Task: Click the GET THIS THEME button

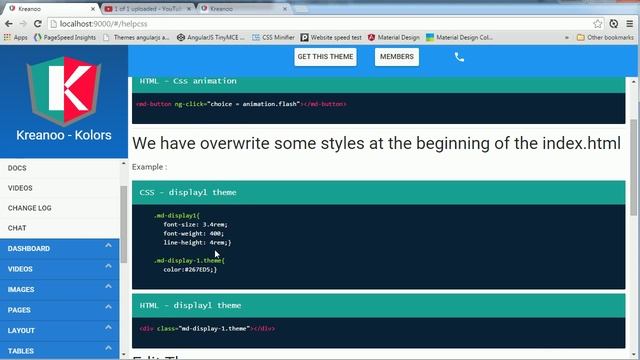Action: 325,57
